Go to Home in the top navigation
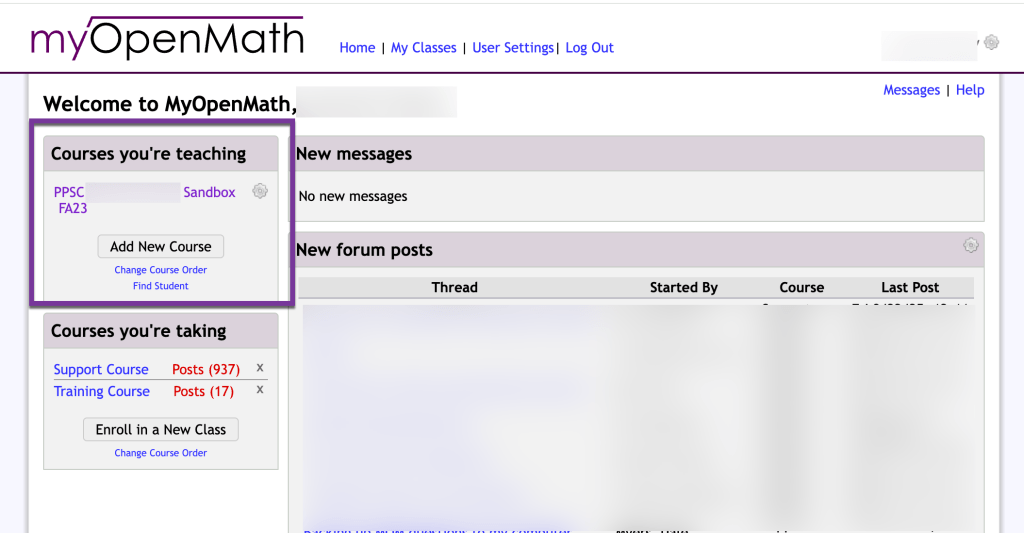The height and width of the screenshot is (533, 1024). 357,48
